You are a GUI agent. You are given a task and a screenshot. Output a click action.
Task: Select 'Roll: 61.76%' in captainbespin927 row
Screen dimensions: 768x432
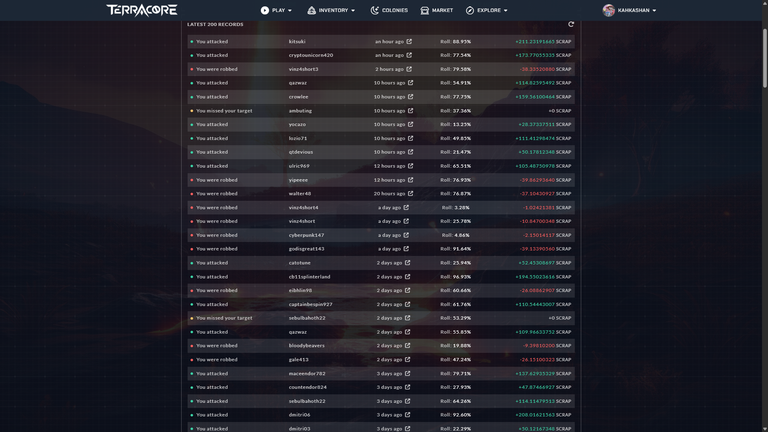(x=455, y=304)
